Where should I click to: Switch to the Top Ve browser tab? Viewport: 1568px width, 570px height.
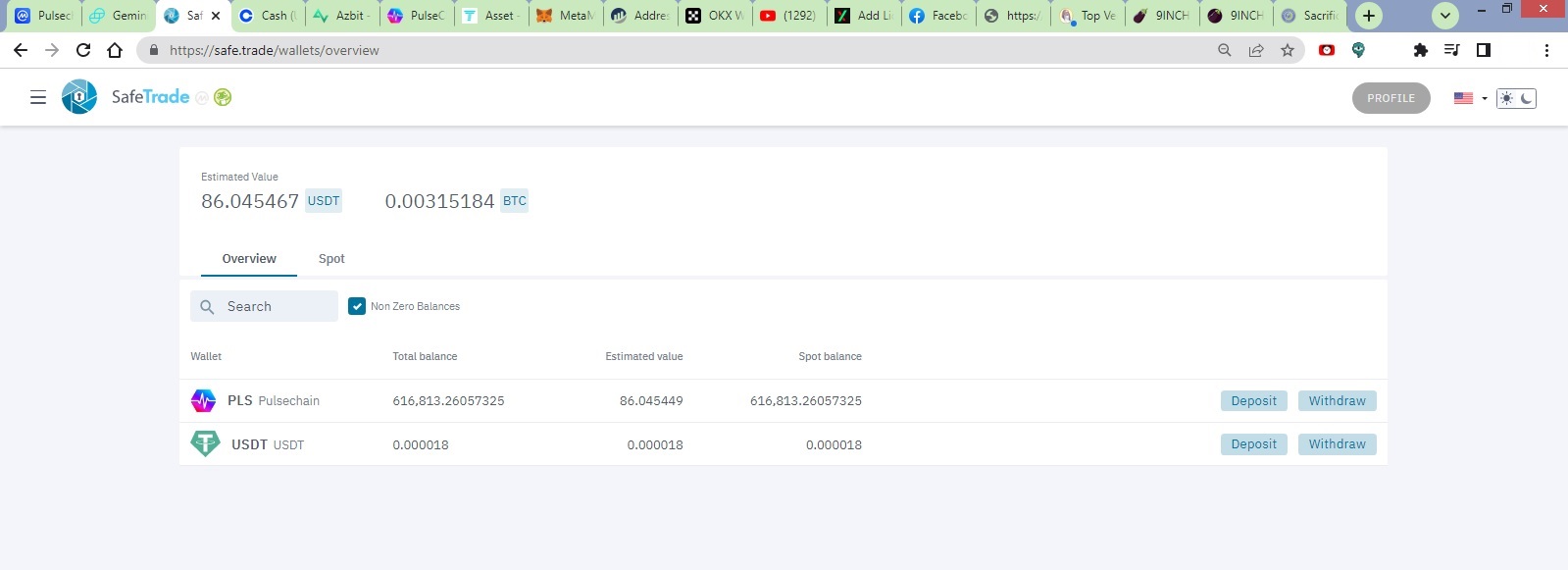(1087, 16)
